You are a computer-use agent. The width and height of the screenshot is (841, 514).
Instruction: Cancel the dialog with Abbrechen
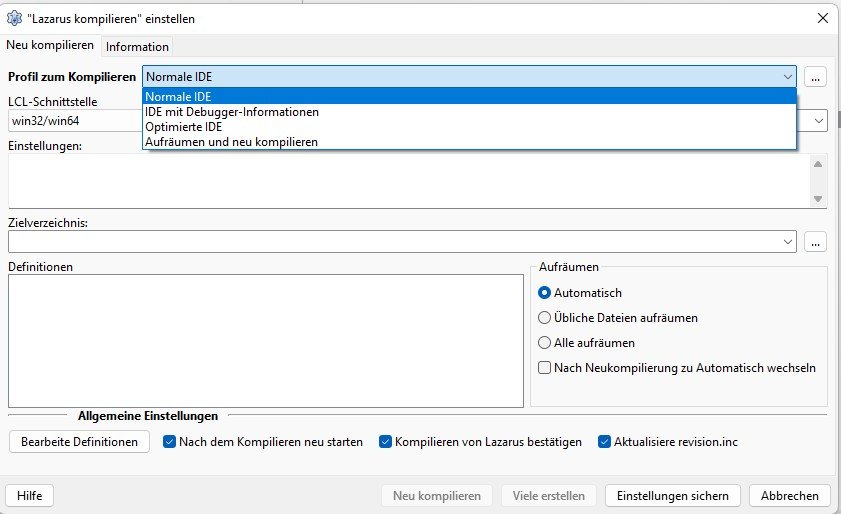790,495
